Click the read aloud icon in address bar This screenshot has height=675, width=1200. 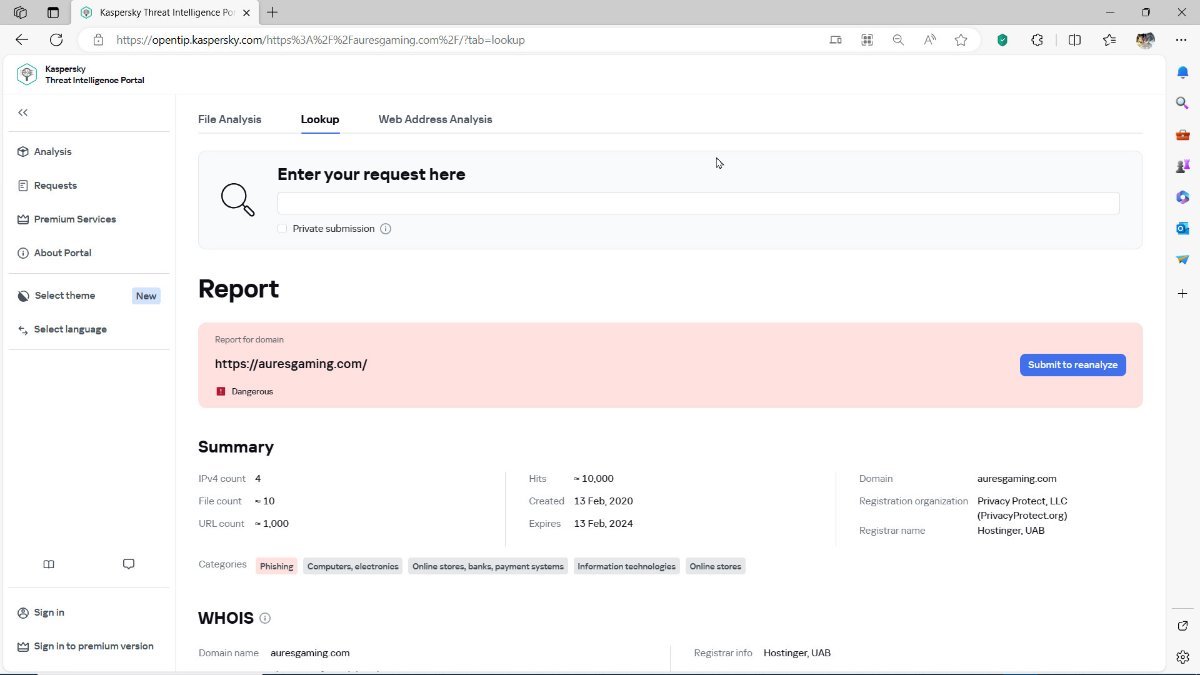930,40
